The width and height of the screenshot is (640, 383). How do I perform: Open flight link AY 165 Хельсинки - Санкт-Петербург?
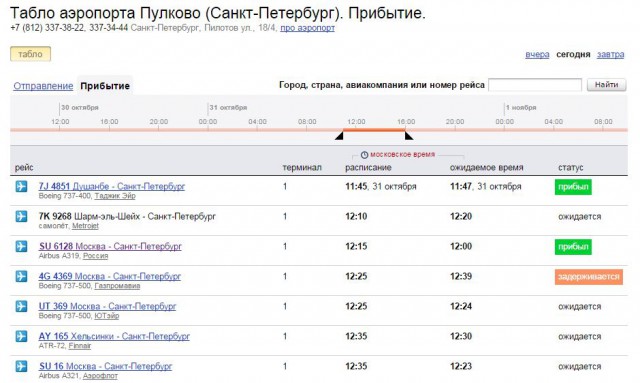(114, 336)
